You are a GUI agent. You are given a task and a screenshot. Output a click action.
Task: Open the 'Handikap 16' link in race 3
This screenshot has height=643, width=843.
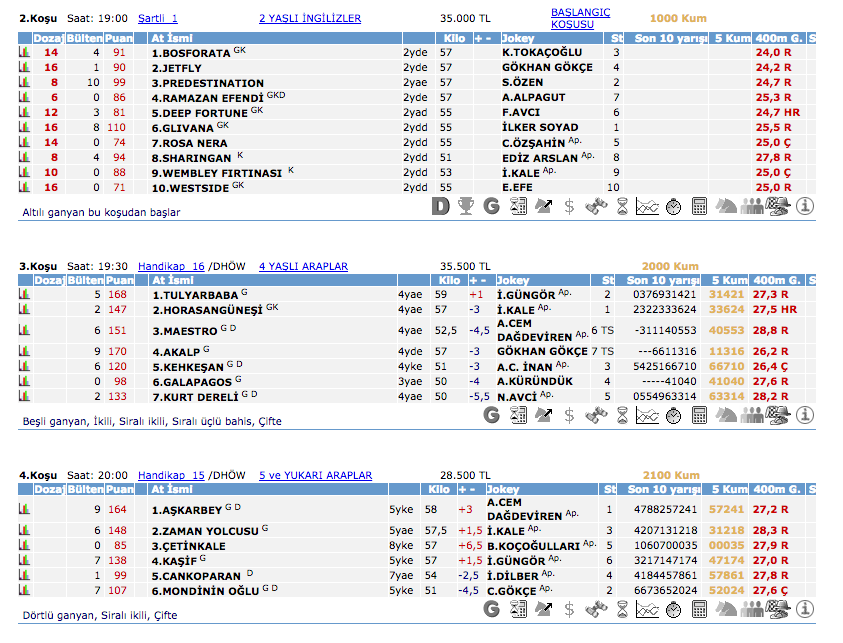click(171, 266)
